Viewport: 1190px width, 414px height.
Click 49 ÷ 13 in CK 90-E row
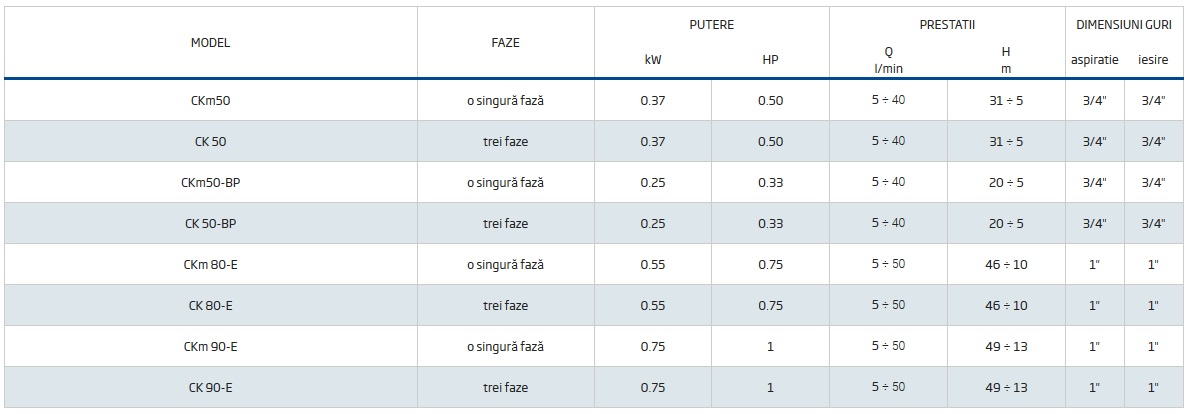1006,388
